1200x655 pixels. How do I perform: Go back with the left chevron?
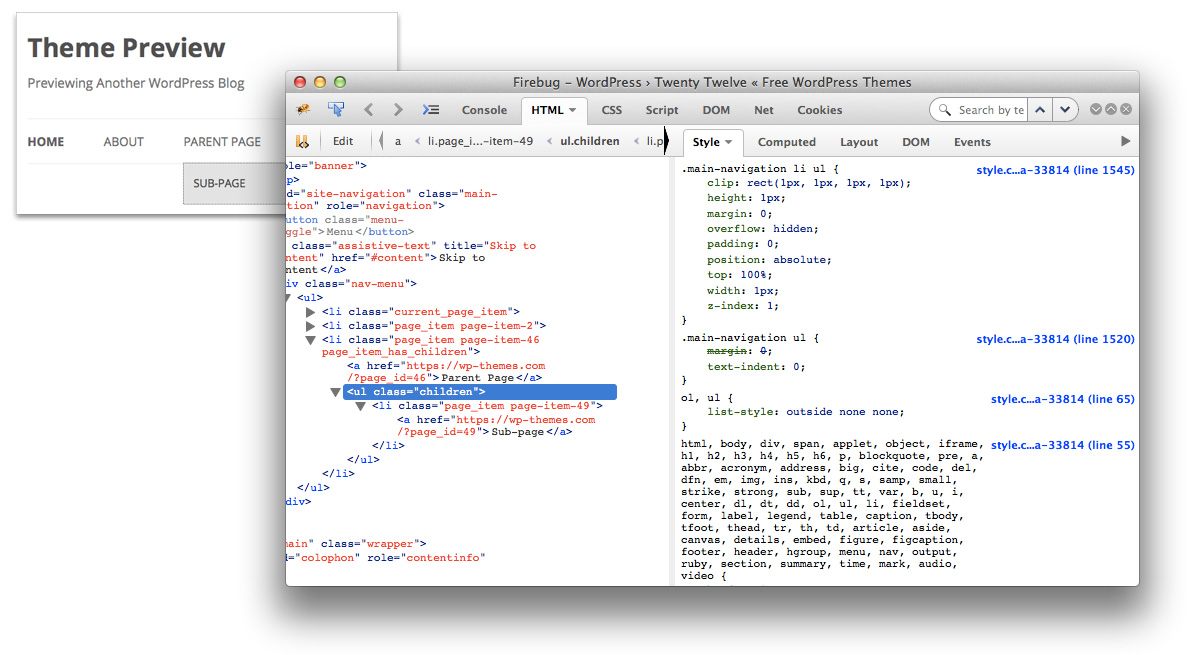point(368,110)
